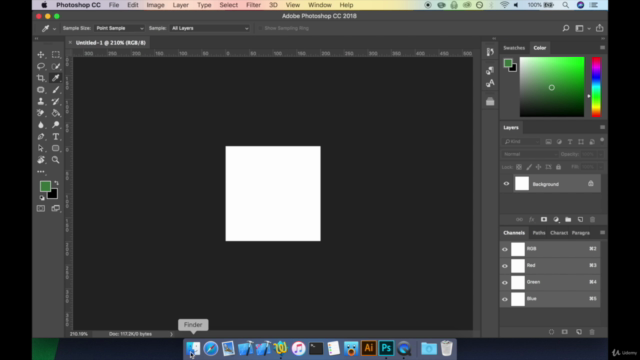Create a new layer
The image size is (640, 360).
click(580, 220)
